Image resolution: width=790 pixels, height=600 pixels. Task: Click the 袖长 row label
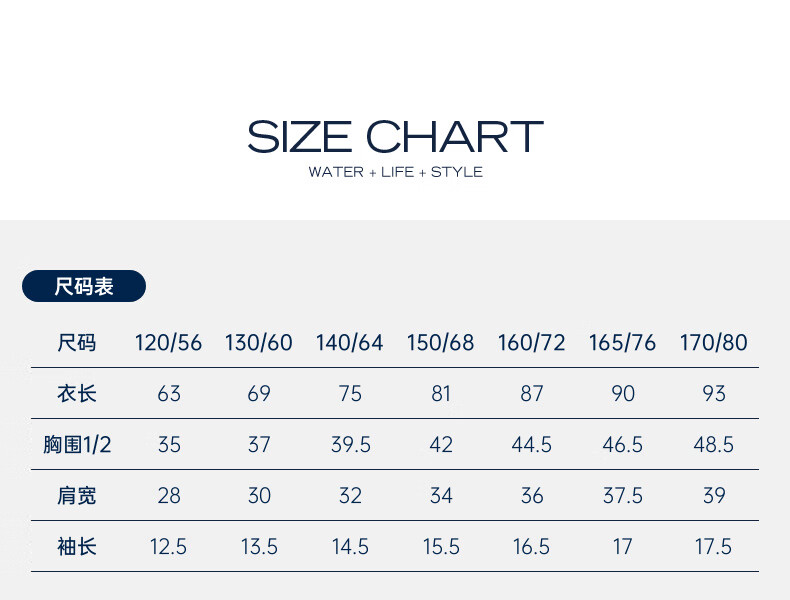[x=77, y=547]
